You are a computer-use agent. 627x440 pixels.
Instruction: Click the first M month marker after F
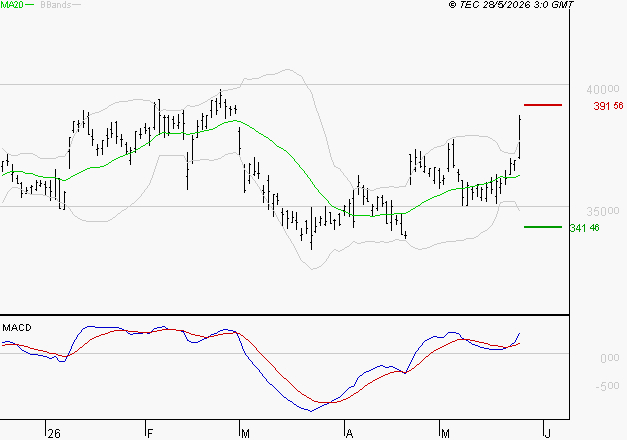pos(245,433)
